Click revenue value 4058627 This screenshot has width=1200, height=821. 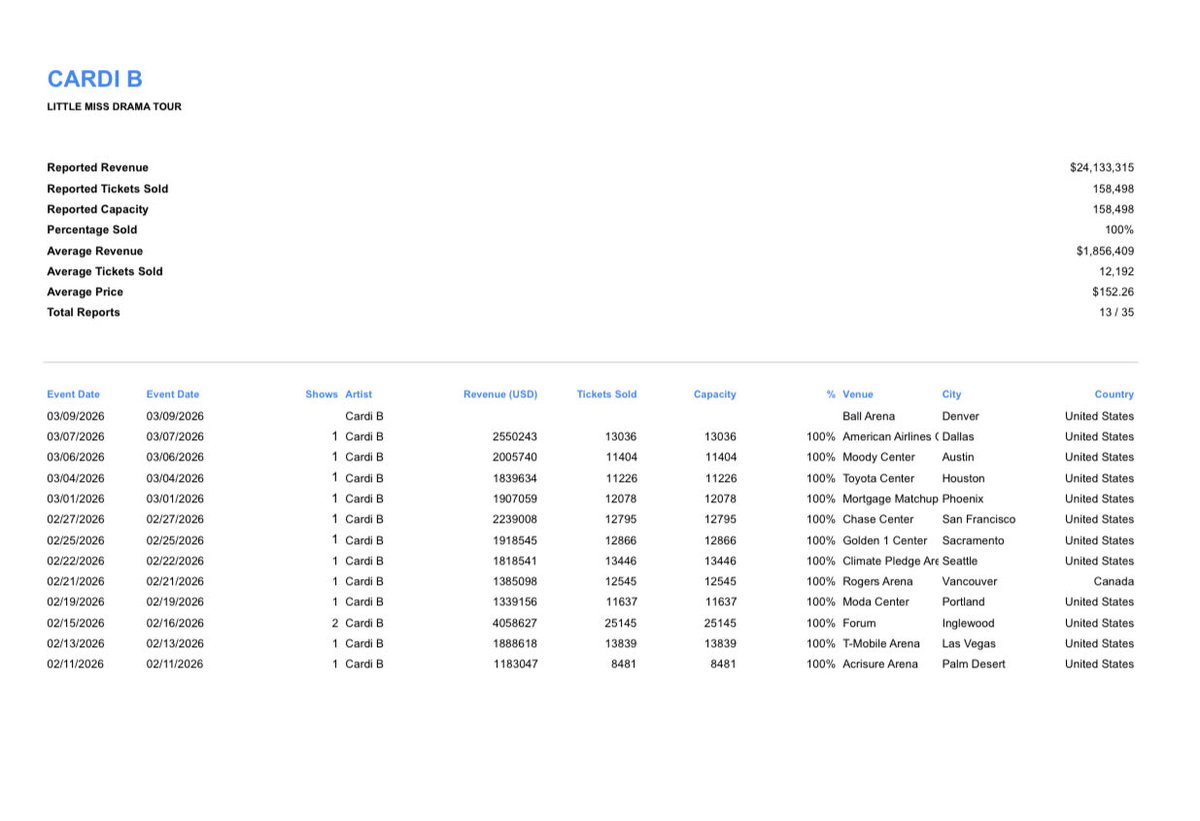(515, 623)
